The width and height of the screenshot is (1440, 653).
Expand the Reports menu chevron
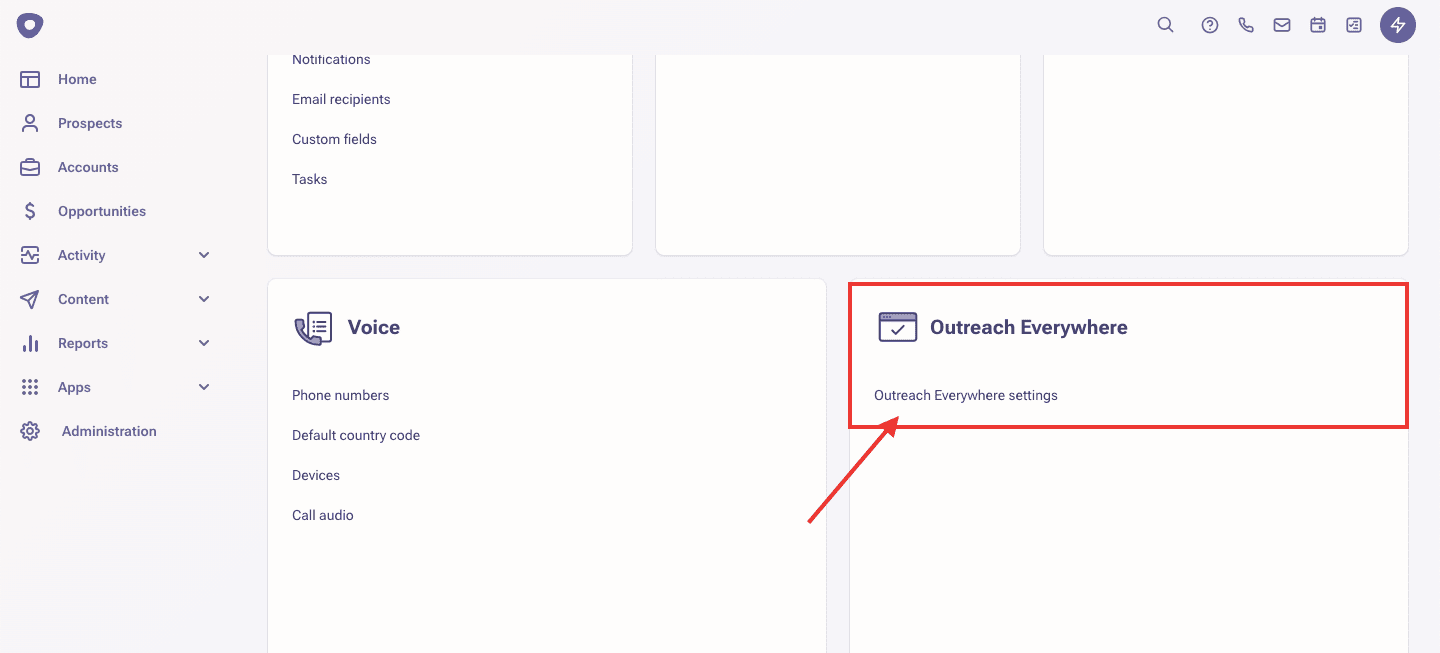pos(204,343)
